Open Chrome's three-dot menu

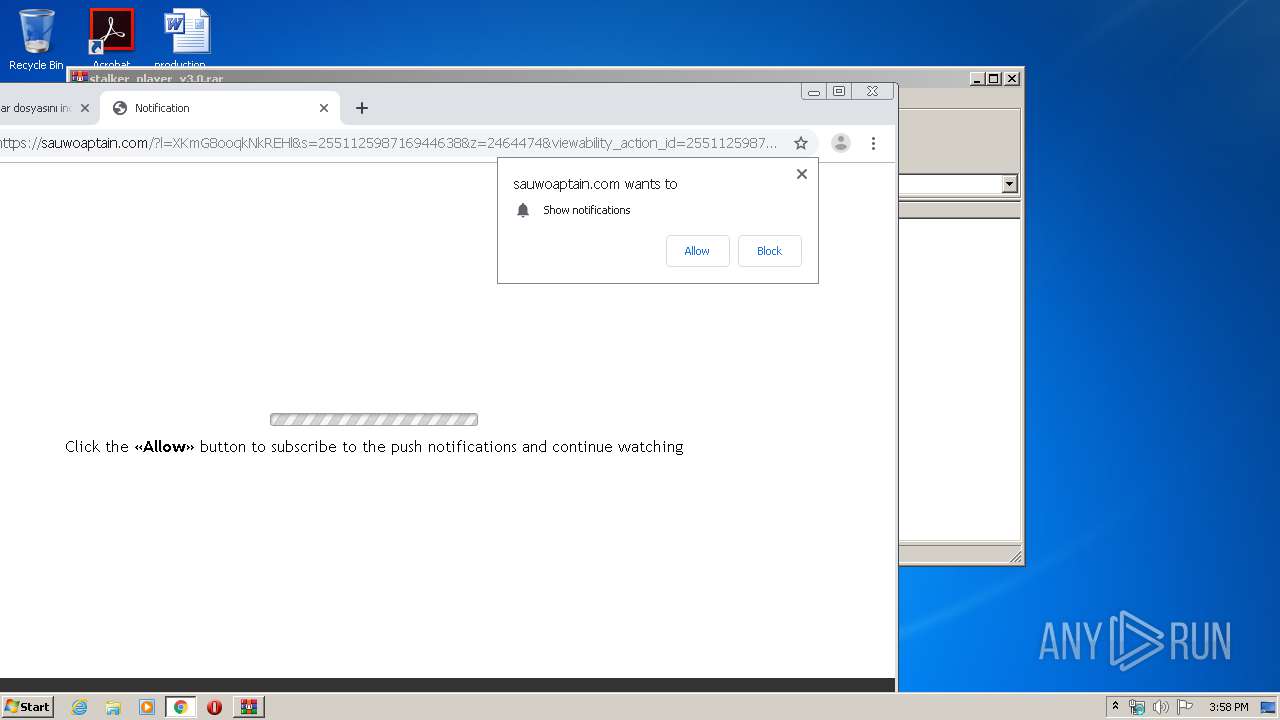(873, 143)
